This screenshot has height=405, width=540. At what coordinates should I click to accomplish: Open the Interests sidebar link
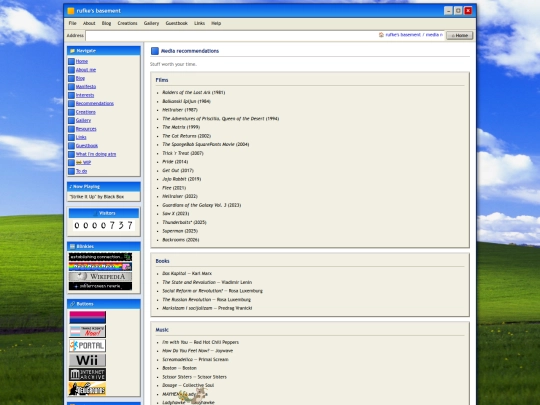85,95
